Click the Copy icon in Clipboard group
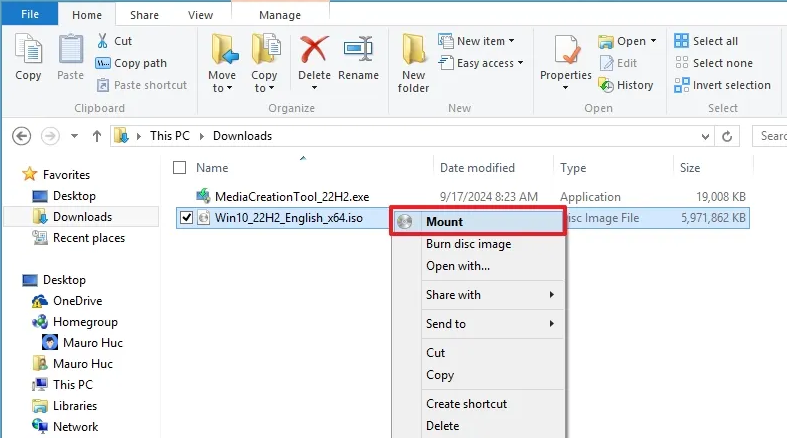Screen dimensions: 787x438 click(28, 50)
